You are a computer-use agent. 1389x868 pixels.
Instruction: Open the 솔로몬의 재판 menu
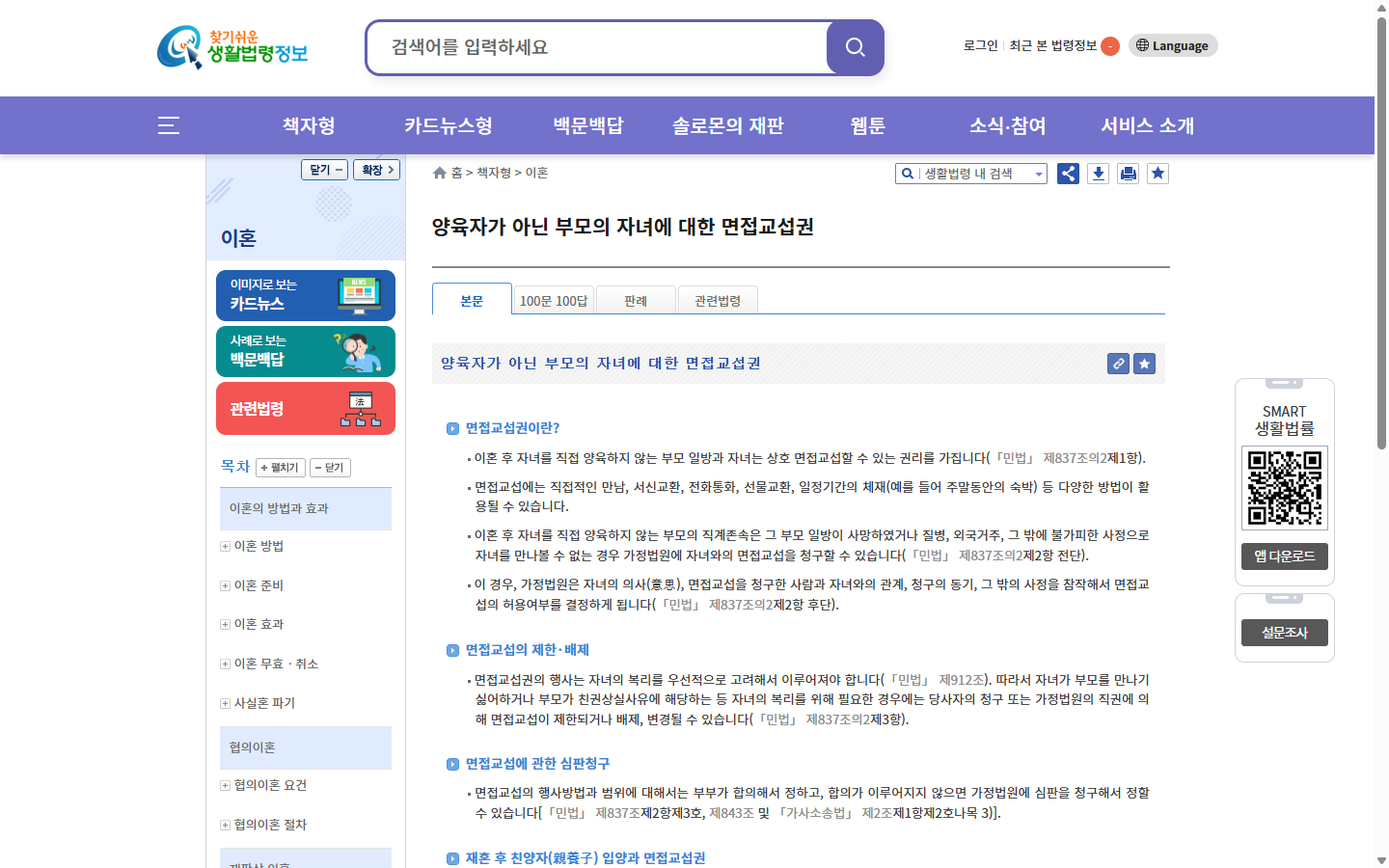click(x=728, y=125)
